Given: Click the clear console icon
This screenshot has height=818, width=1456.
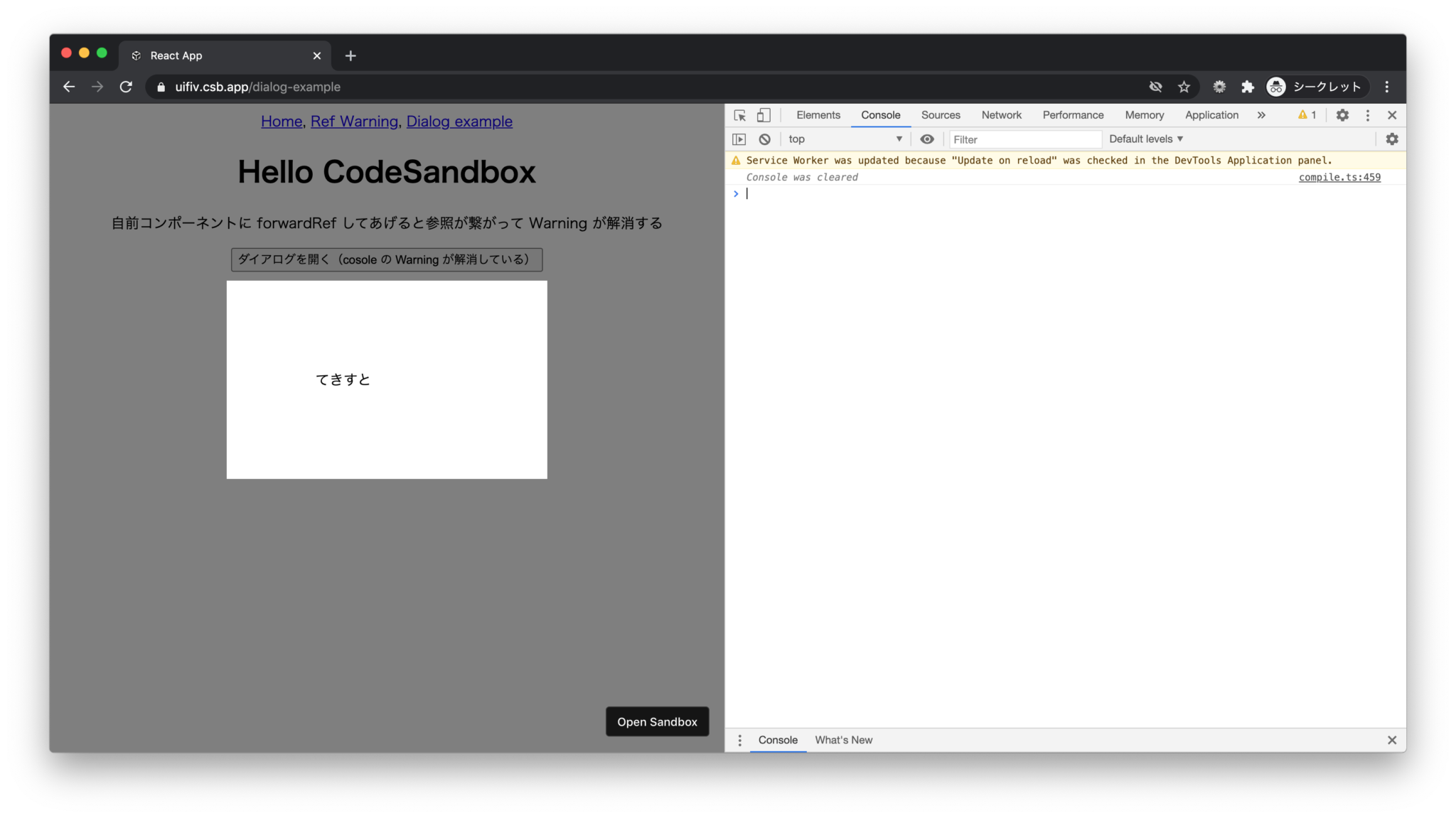Looking at the screenshot, I should pyautogui.click(x=764, y=139).
